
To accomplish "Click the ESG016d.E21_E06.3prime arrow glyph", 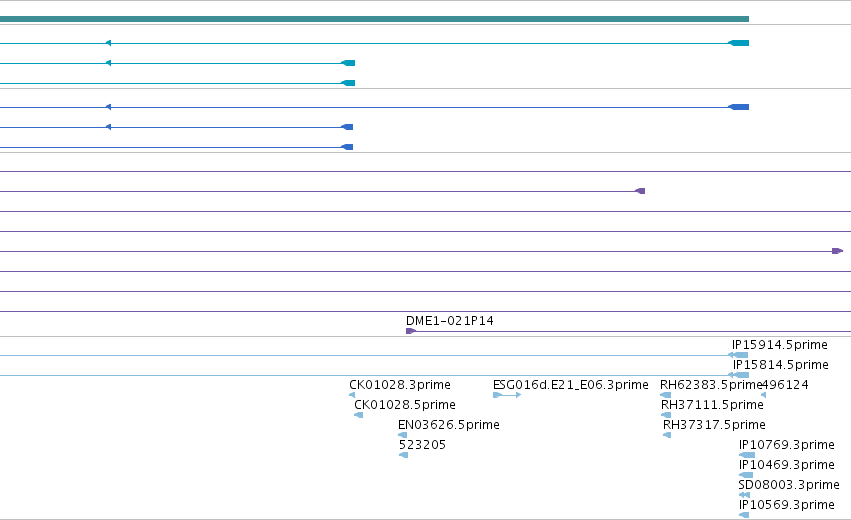I will coord(506,395).
